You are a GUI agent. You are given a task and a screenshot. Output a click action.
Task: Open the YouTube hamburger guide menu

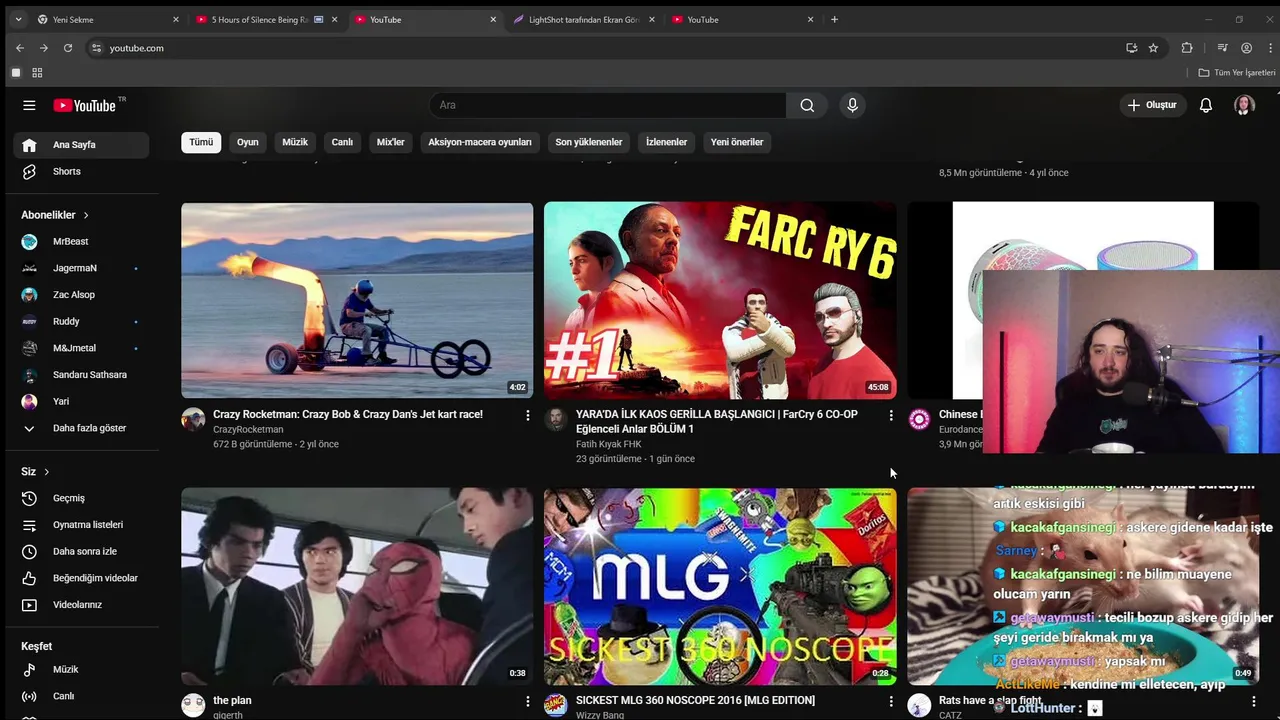pyautogui.click(x=29, y=105)
